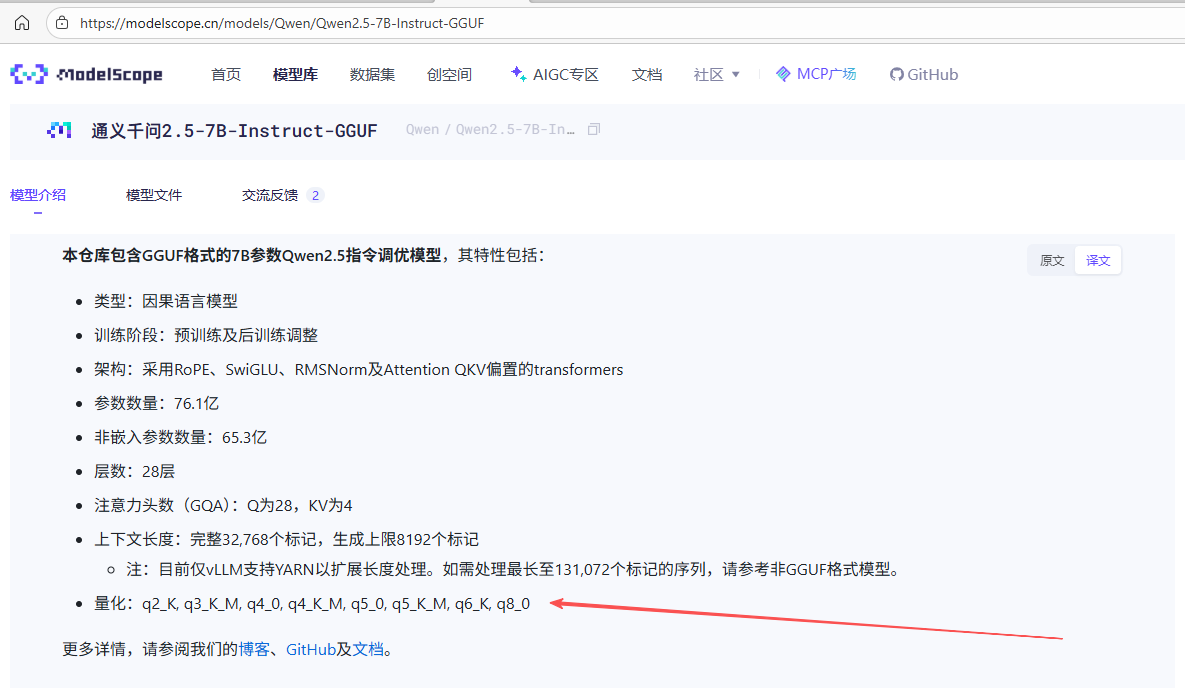Switch to the 模型介绍 tab
This screenshot has height=688, width=1185.
[38, 195]
